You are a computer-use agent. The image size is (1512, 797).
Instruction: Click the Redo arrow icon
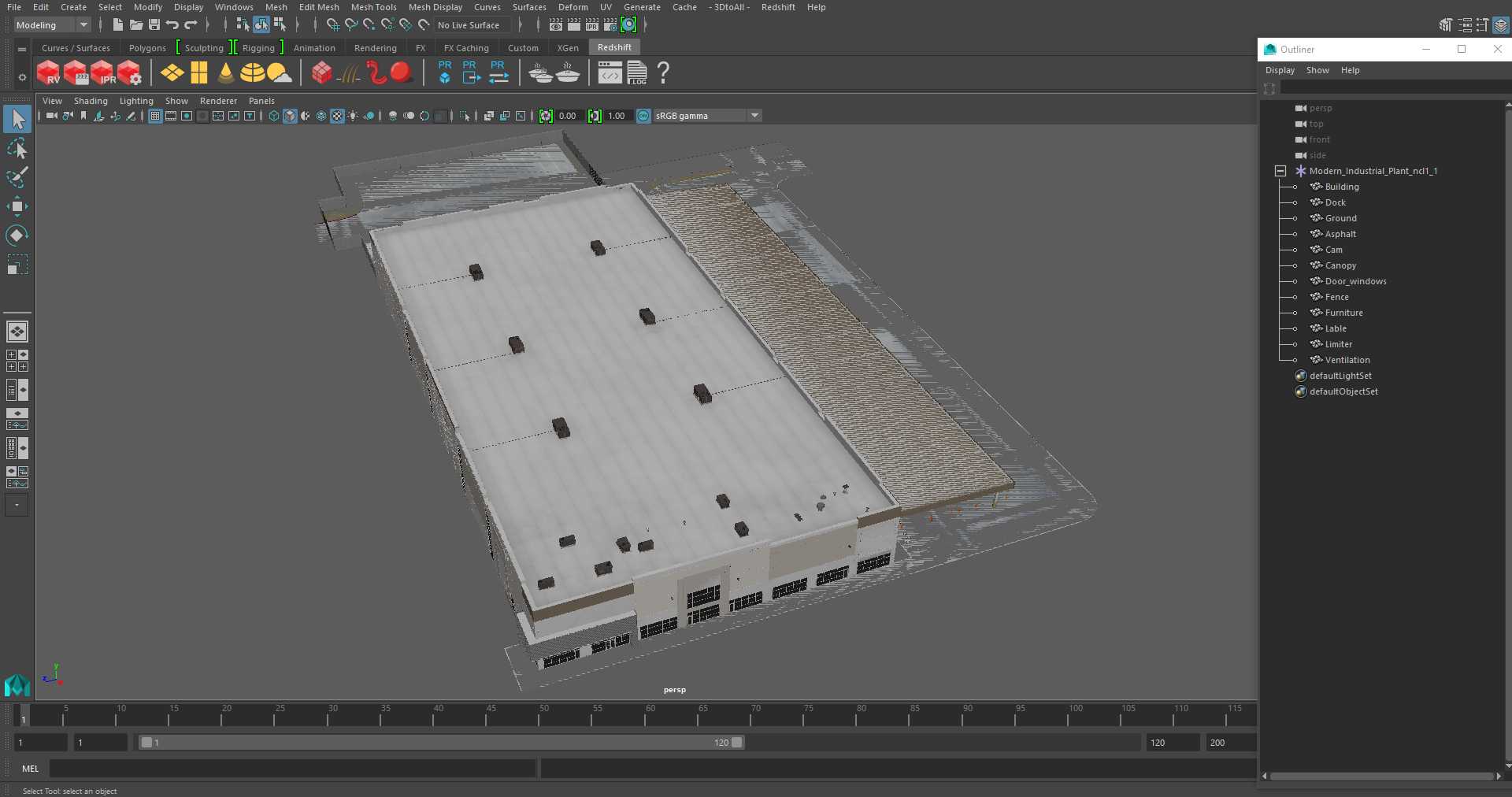[x=191, y=25]
